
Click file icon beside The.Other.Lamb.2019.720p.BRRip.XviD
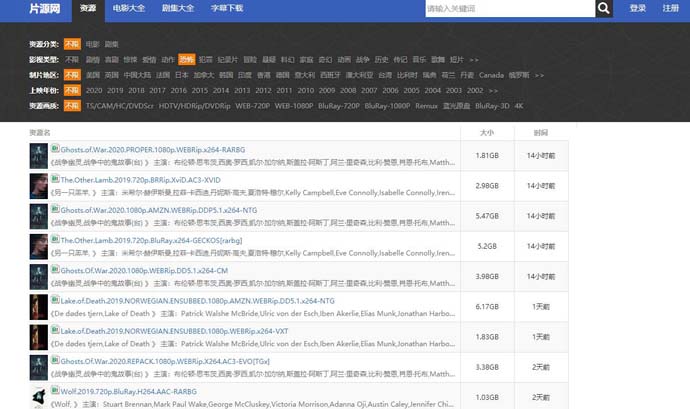(56, 179)
